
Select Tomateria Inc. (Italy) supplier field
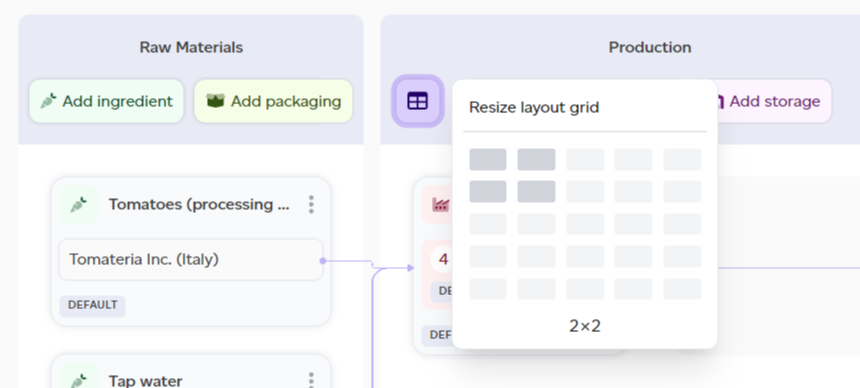click(x=191, y=259)
